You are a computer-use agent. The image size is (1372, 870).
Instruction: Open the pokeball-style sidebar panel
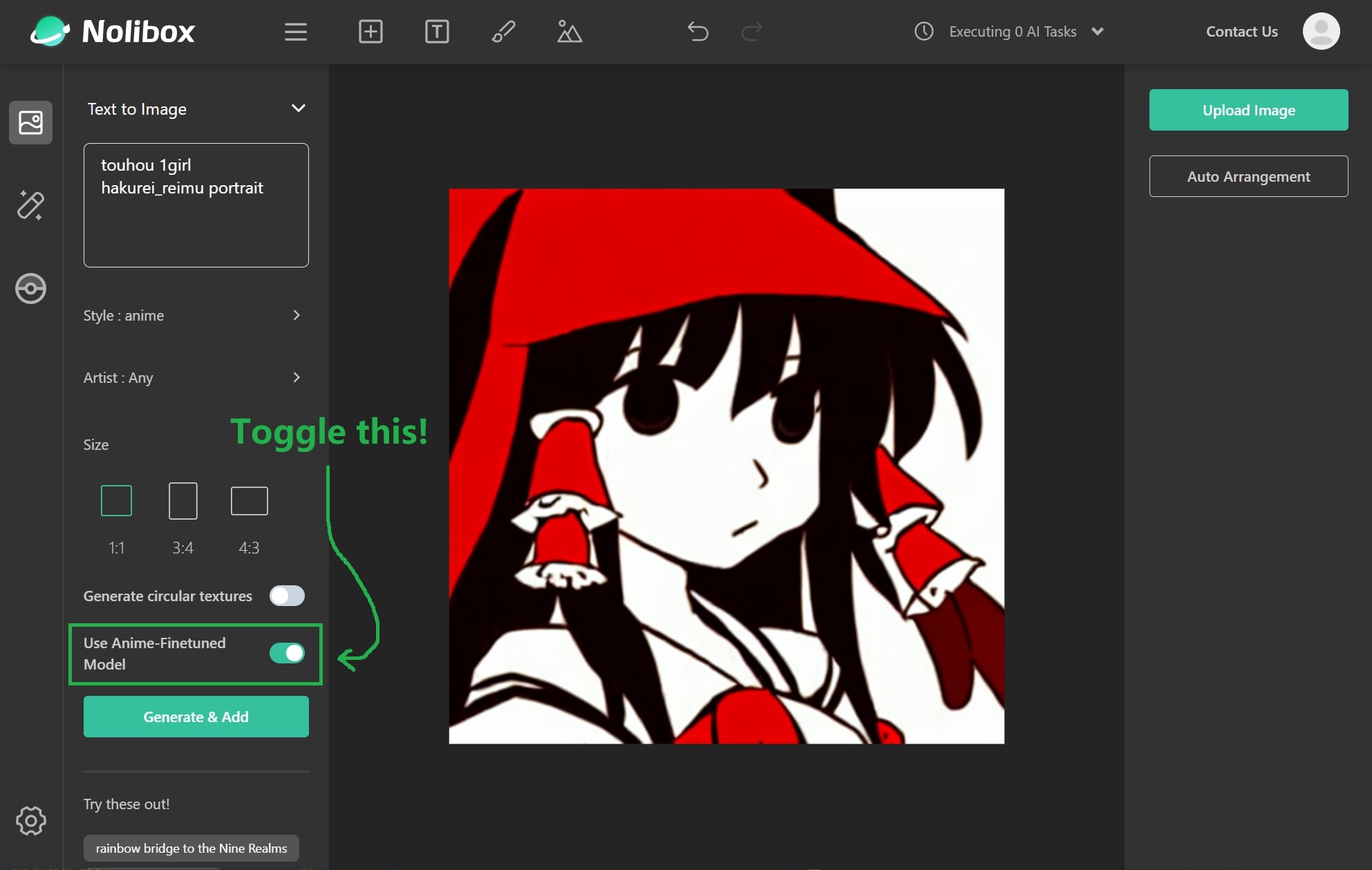point(30,288)
